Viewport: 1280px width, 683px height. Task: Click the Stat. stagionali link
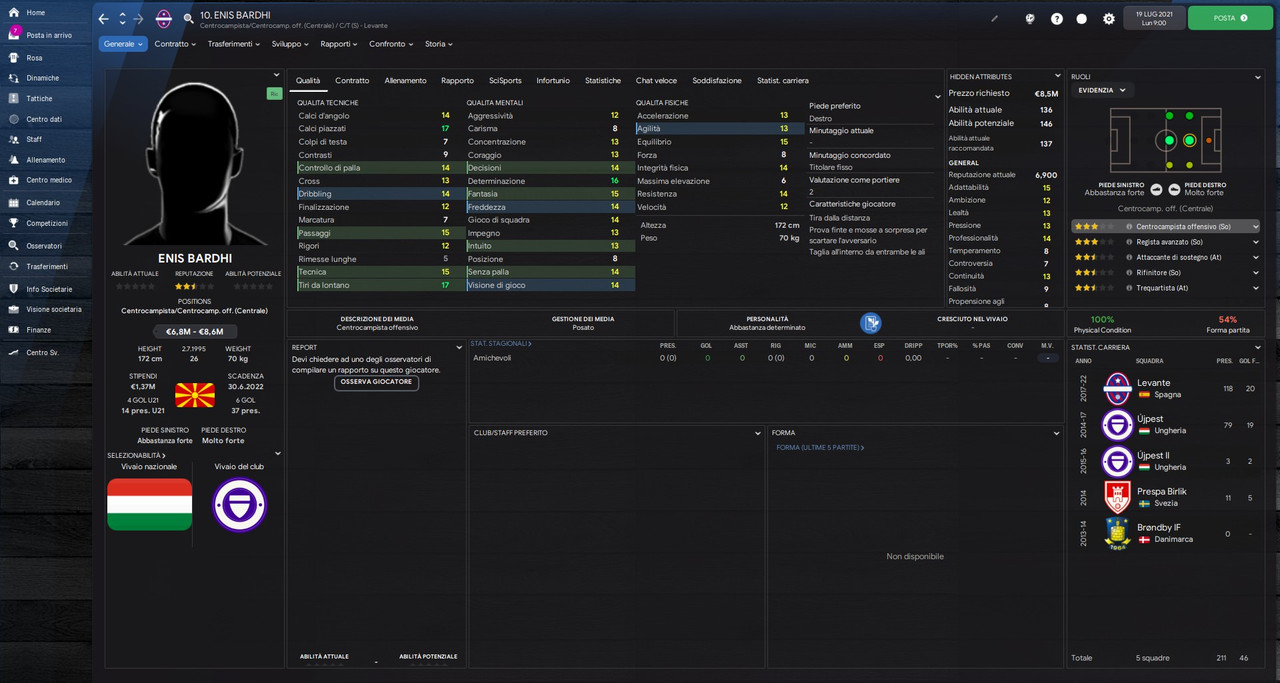[x=501, y=343]
